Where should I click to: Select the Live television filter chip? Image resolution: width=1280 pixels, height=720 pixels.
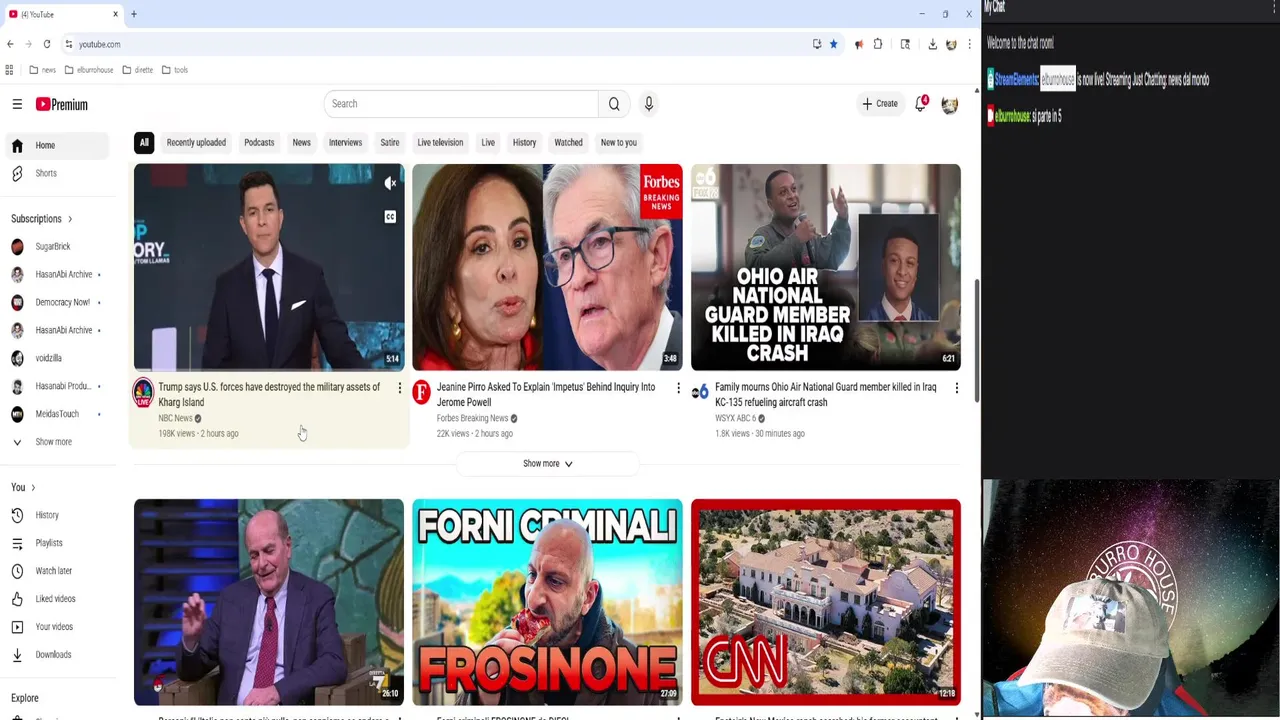[x=440, y=142]
